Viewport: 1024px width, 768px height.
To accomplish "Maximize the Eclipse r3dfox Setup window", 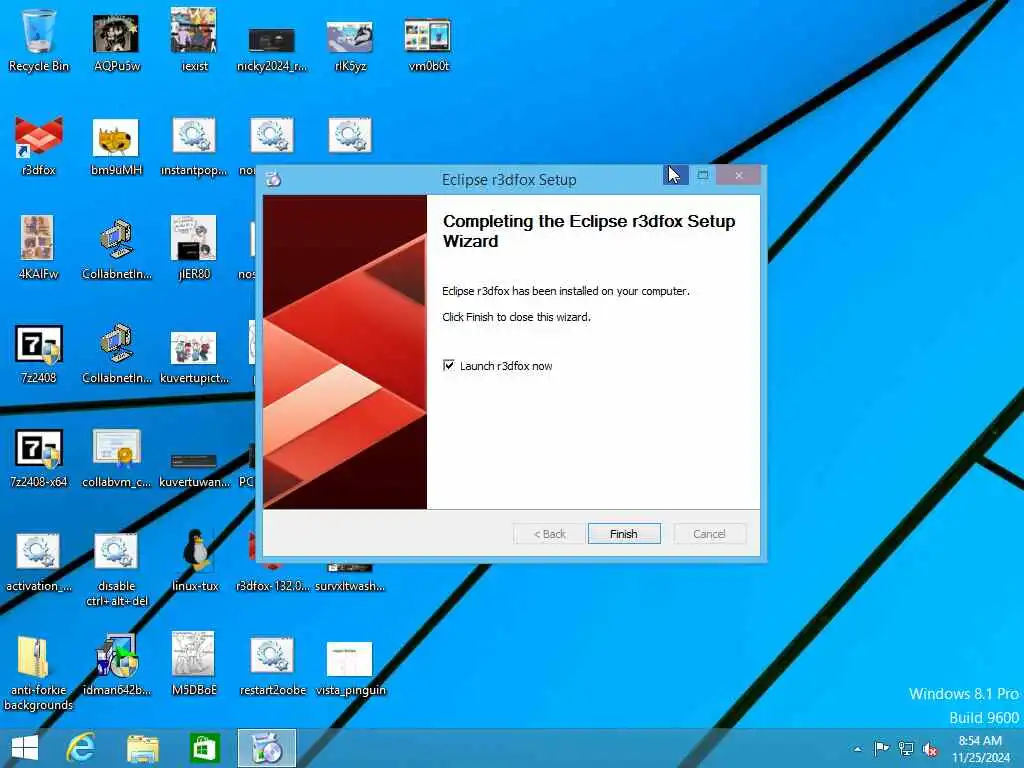I will pos(703,175).
